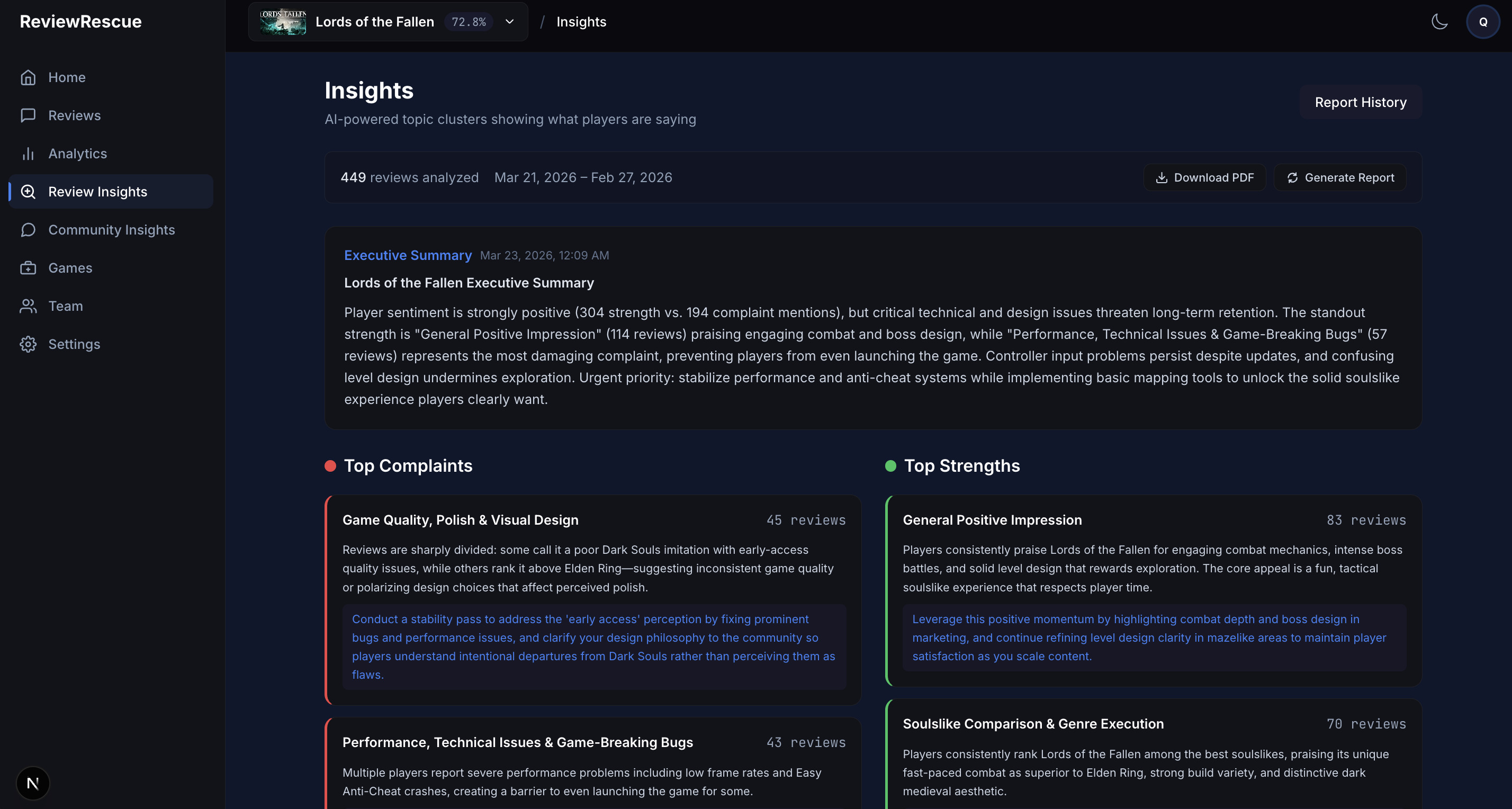This screenshot has height=809, width=1512.
Task: Open the General Positive Impression strength card
Action: (1154, 591)
